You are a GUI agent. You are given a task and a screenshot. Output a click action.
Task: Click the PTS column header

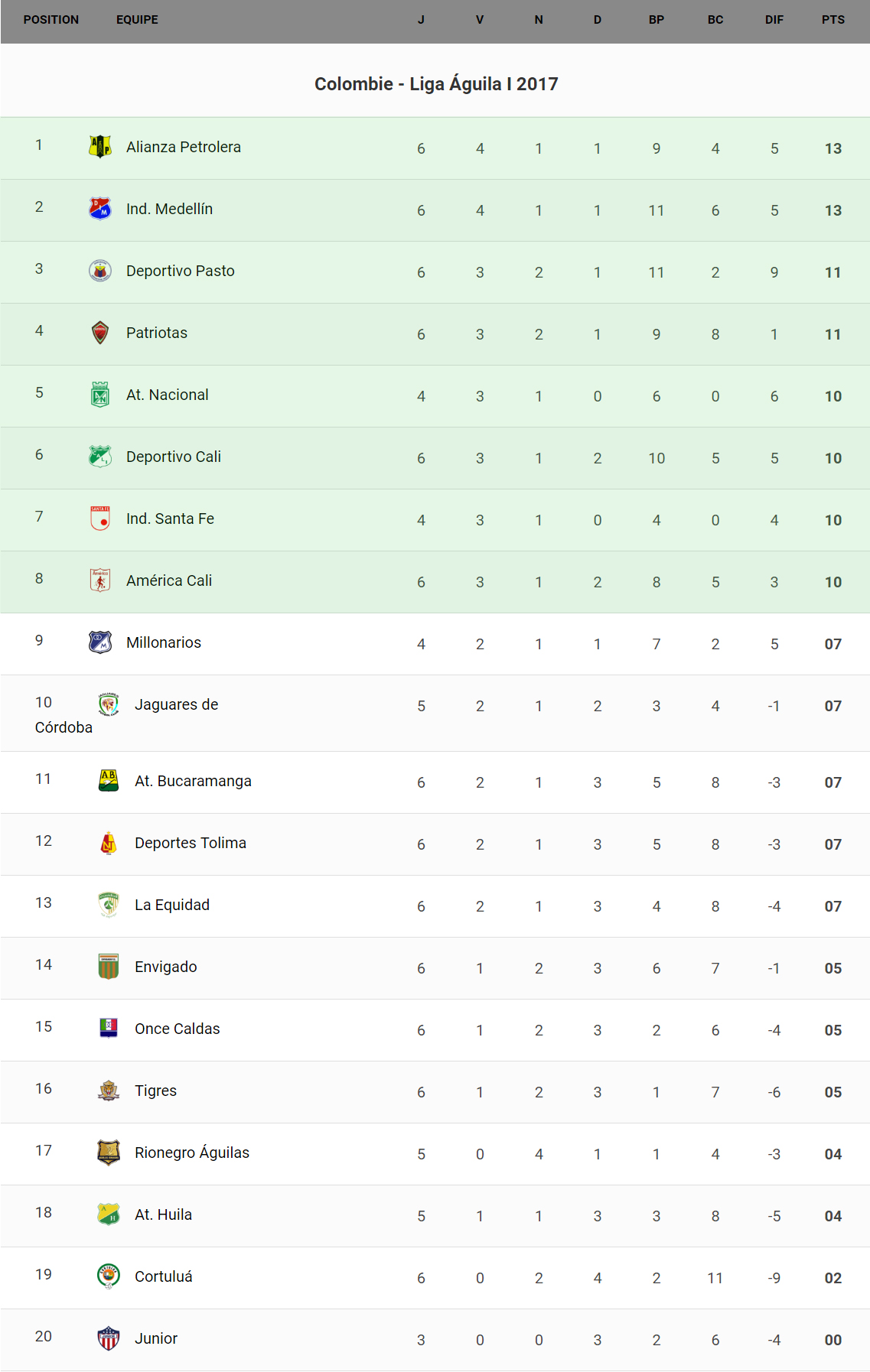click(x=833, y=20)
